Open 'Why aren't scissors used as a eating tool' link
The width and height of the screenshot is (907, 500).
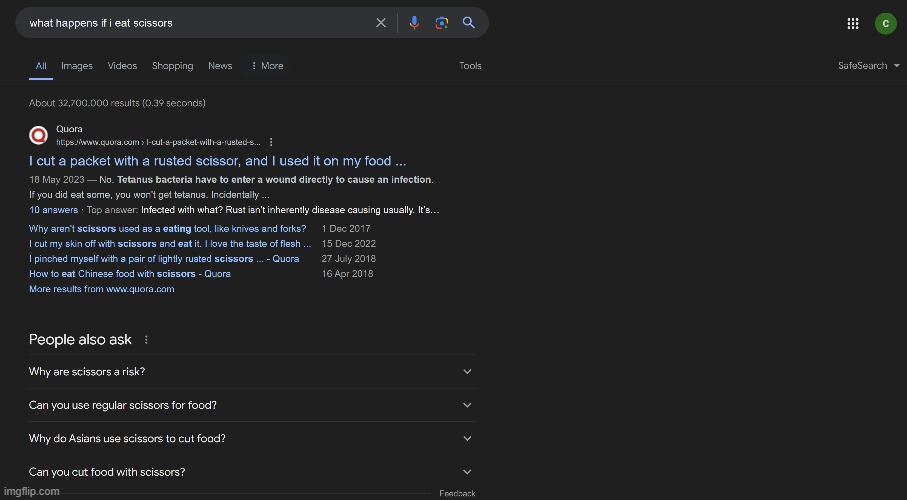click(168, 229)
